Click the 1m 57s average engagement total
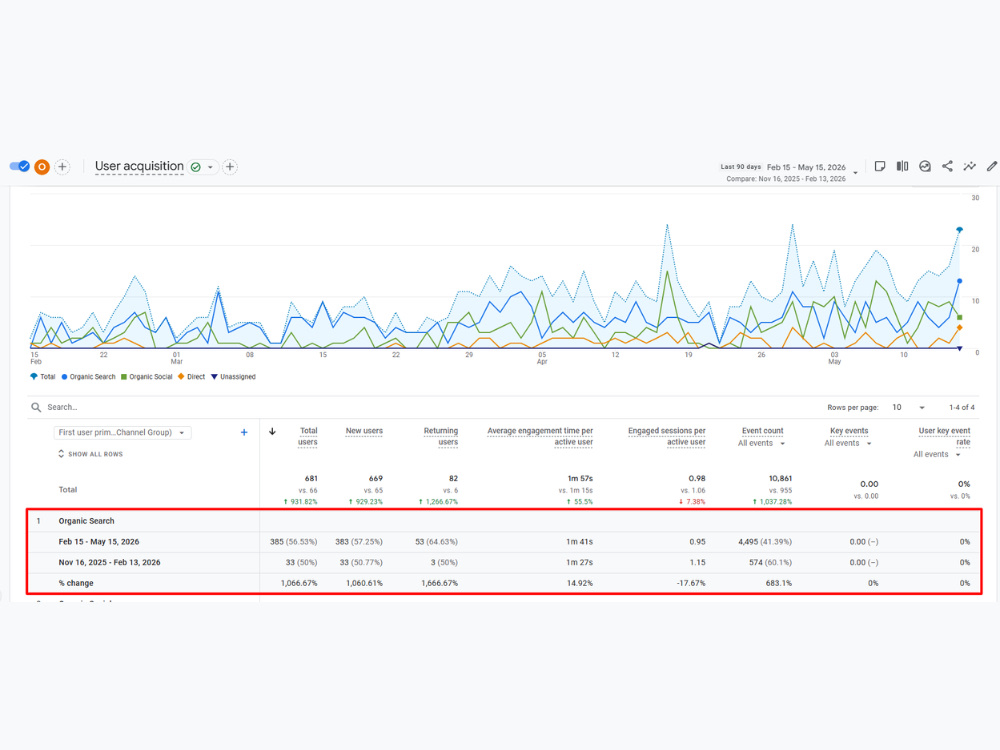This screenshot has width=1000, height=750. point(580,478)
